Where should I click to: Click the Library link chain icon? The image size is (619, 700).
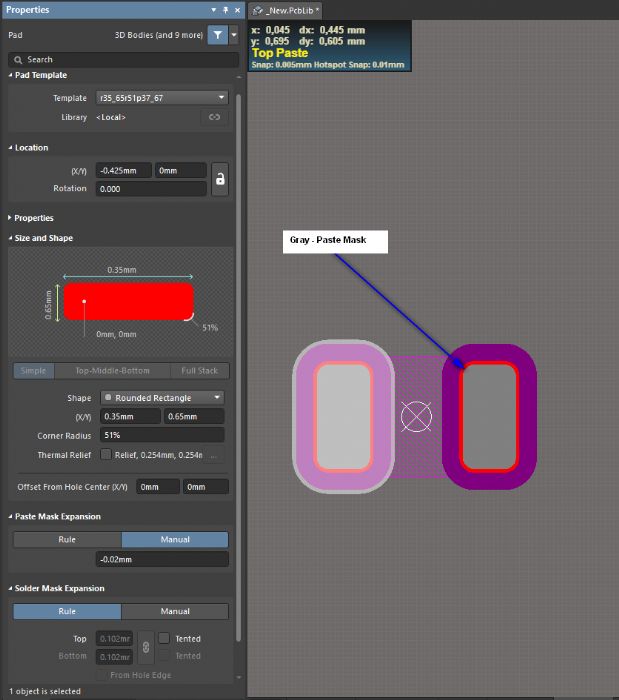(213, 118)
